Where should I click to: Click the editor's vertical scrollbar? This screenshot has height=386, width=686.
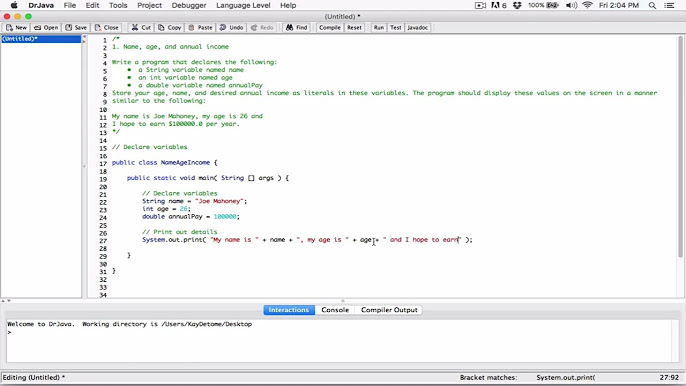[x=680, y=147]
